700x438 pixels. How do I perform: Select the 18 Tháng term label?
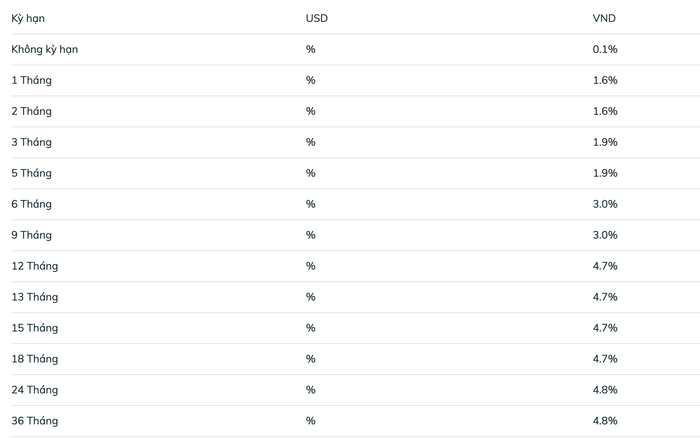34,359
